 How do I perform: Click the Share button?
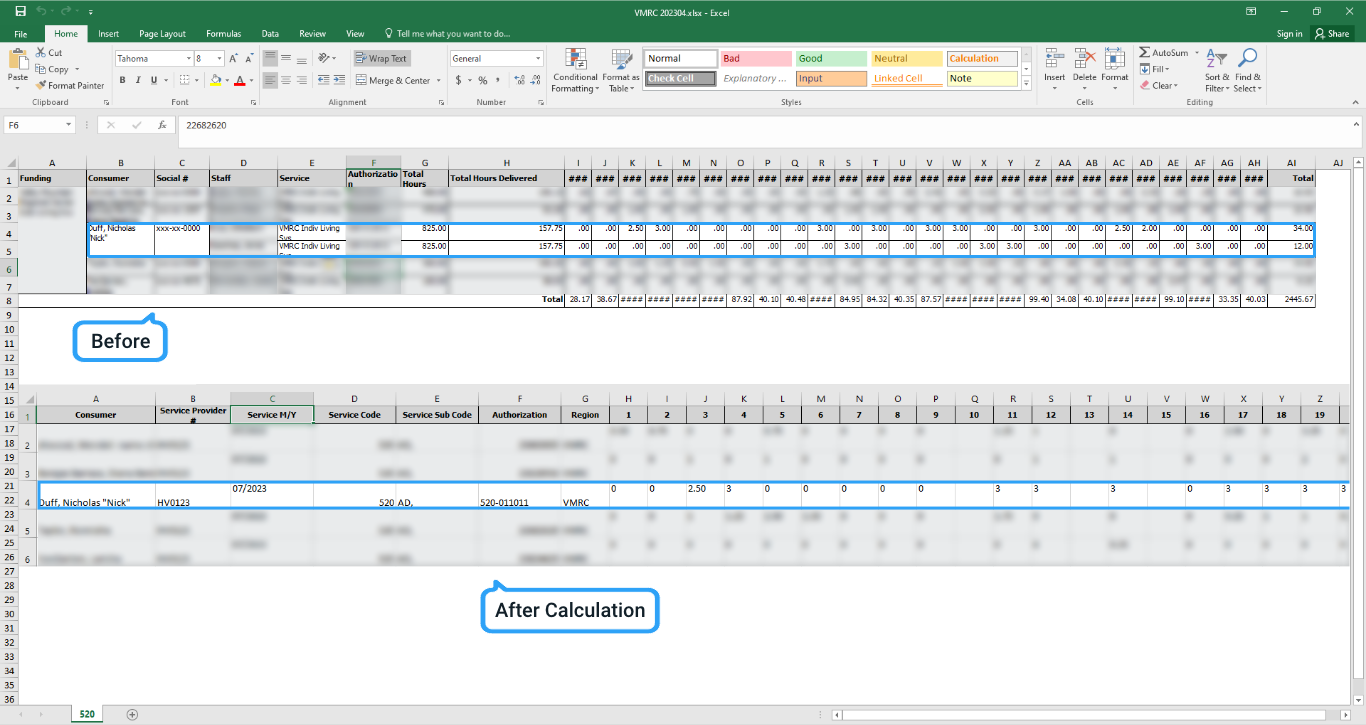1332,33
